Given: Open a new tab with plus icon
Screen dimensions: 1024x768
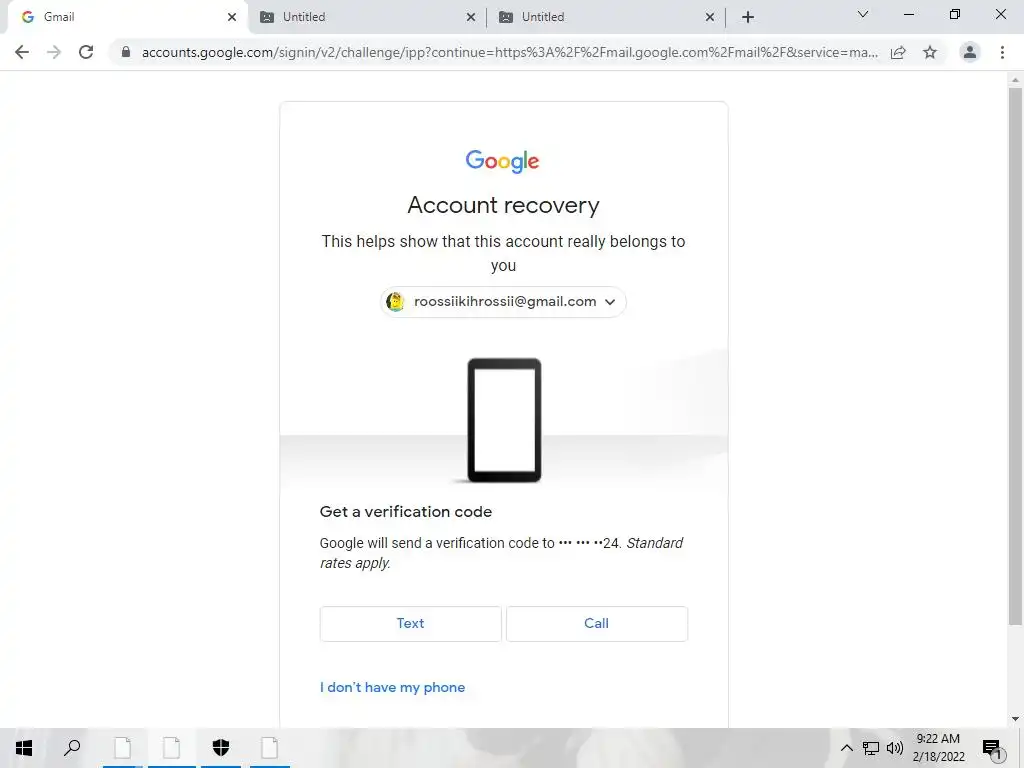Looking at the screenshot, I should tap(748, 17).
